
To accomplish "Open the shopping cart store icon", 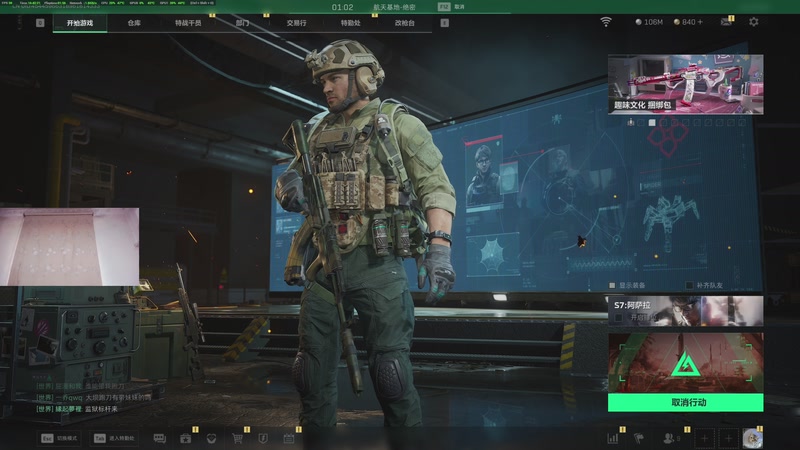I will 237,438.
